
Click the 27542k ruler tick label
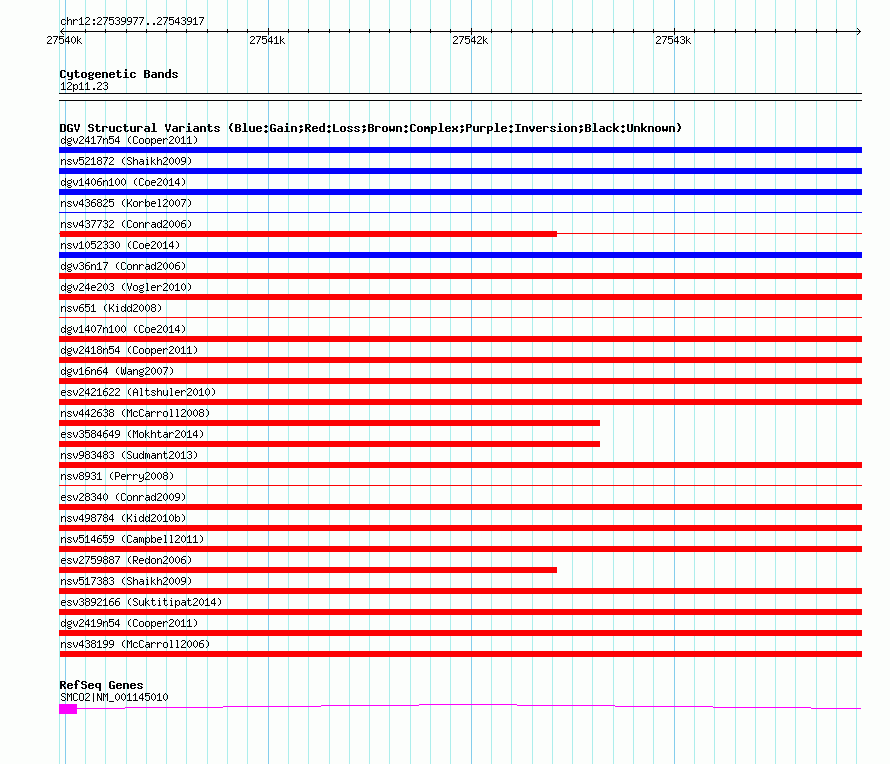click(470, 40)
